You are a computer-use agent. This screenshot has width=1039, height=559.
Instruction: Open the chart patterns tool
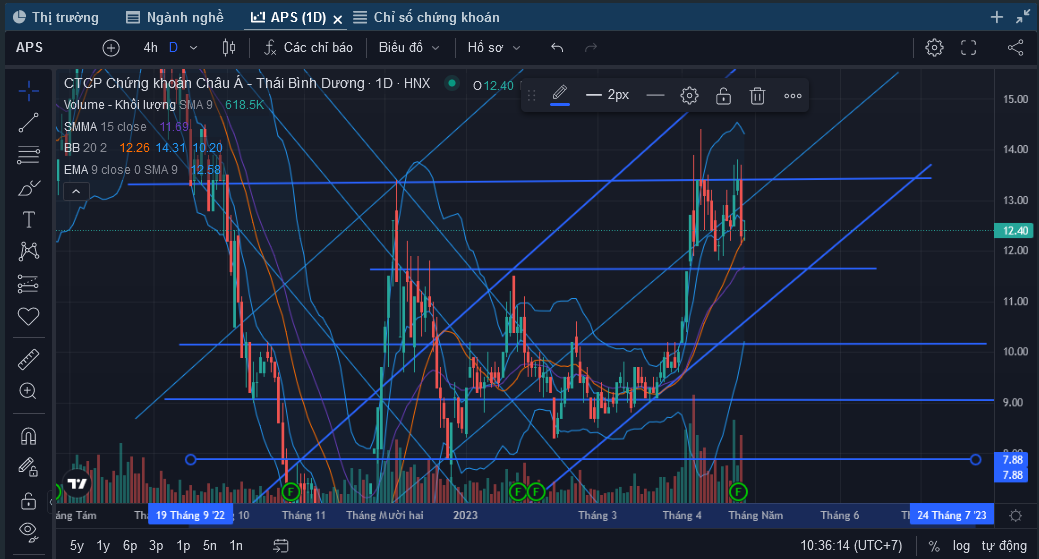28,252
